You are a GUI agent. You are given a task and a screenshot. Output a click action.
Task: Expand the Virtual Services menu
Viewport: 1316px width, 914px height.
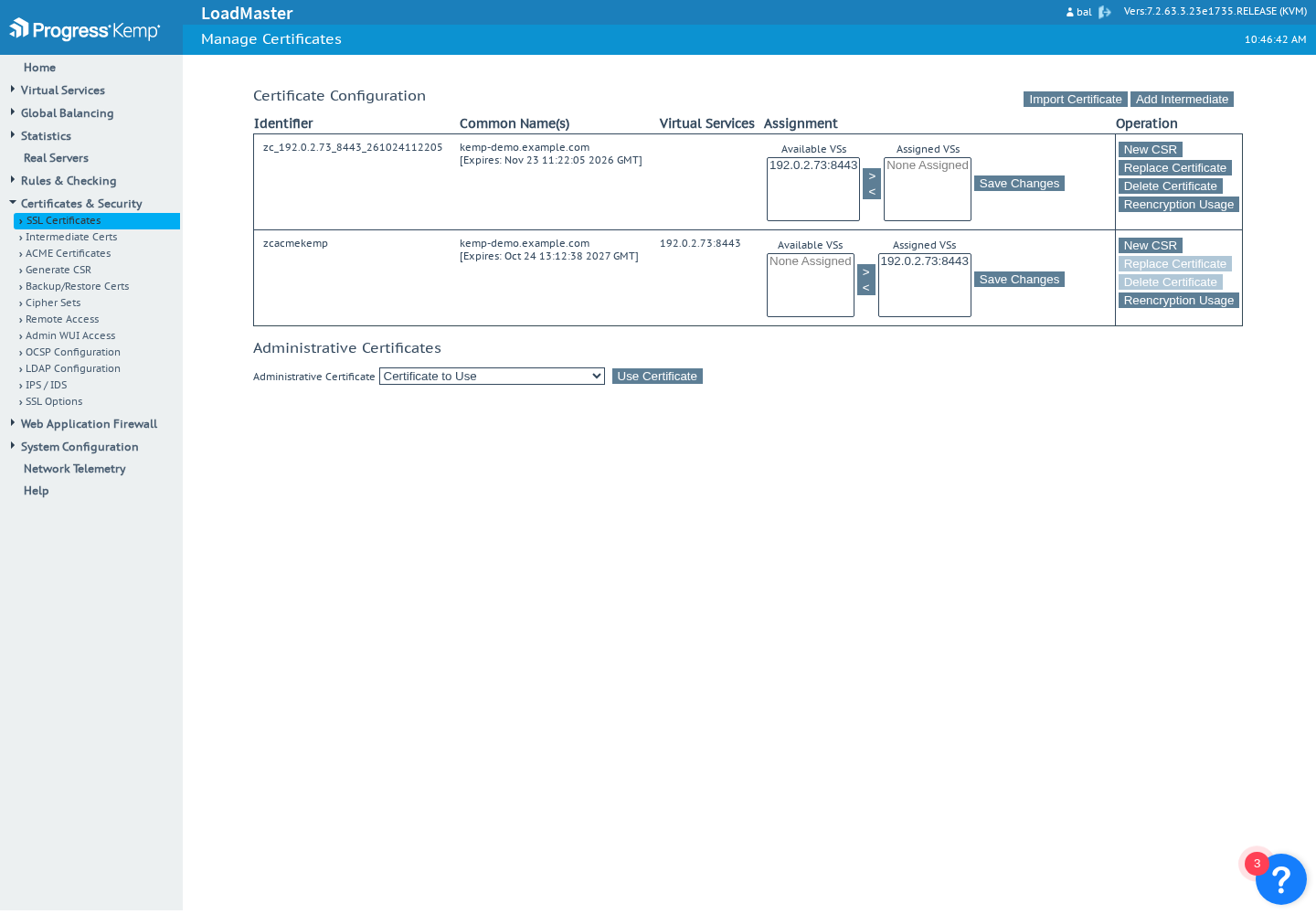(62, 90)
